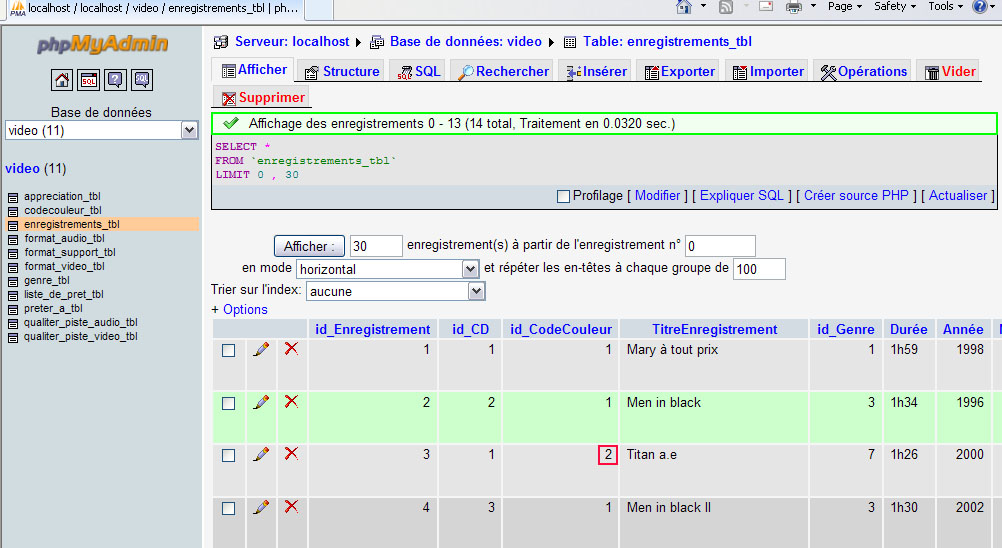This screenshot has width=1002, height=548.
Task: Click table icon beside codecouleur_tbl
Action: pos(13,211)
